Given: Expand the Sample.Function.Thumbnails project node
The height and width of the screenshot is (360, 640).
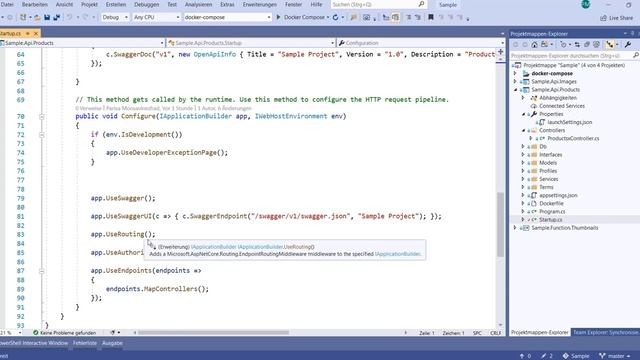Looking at the screenshot, I should (515, 228).
